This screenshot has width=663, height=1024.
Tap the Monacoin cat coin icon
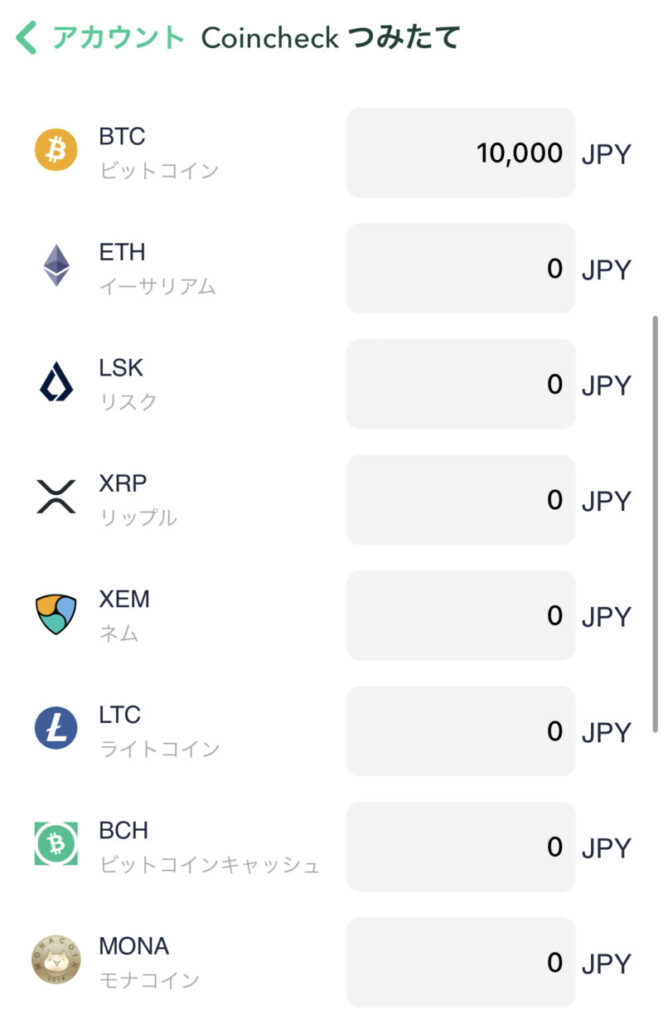(56, 959)
